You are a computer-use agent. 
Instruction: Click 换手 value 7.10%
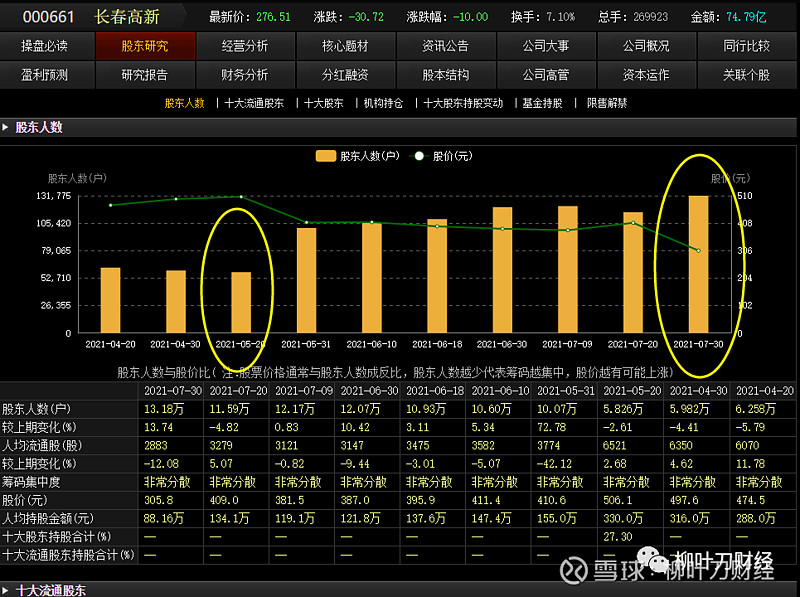point(560,17)
